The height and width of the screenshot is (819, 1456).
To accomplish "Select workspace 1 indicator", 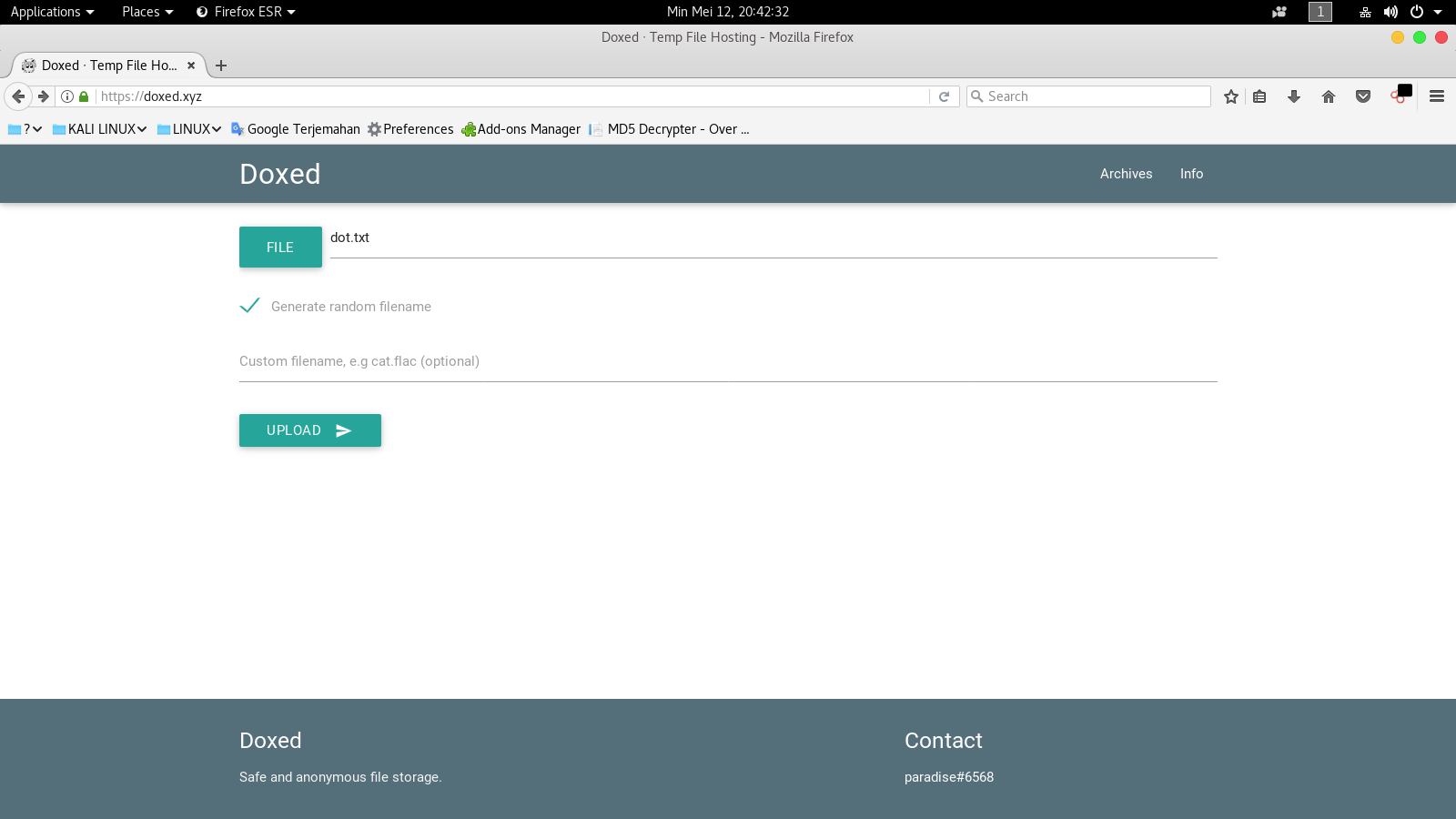I will coord(1320,12).
